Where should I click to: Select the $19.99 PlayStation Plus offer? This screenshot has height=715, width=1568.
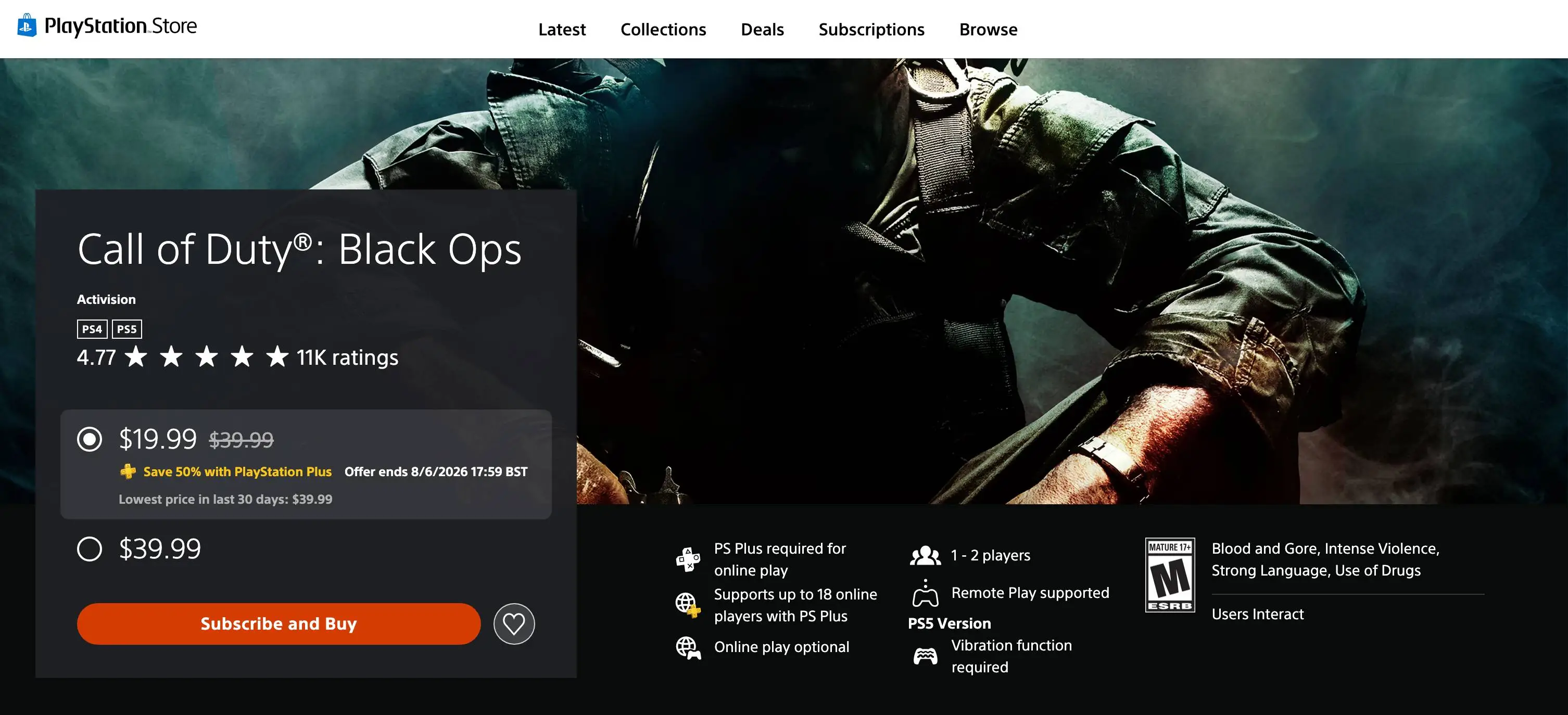pos(90,439)
